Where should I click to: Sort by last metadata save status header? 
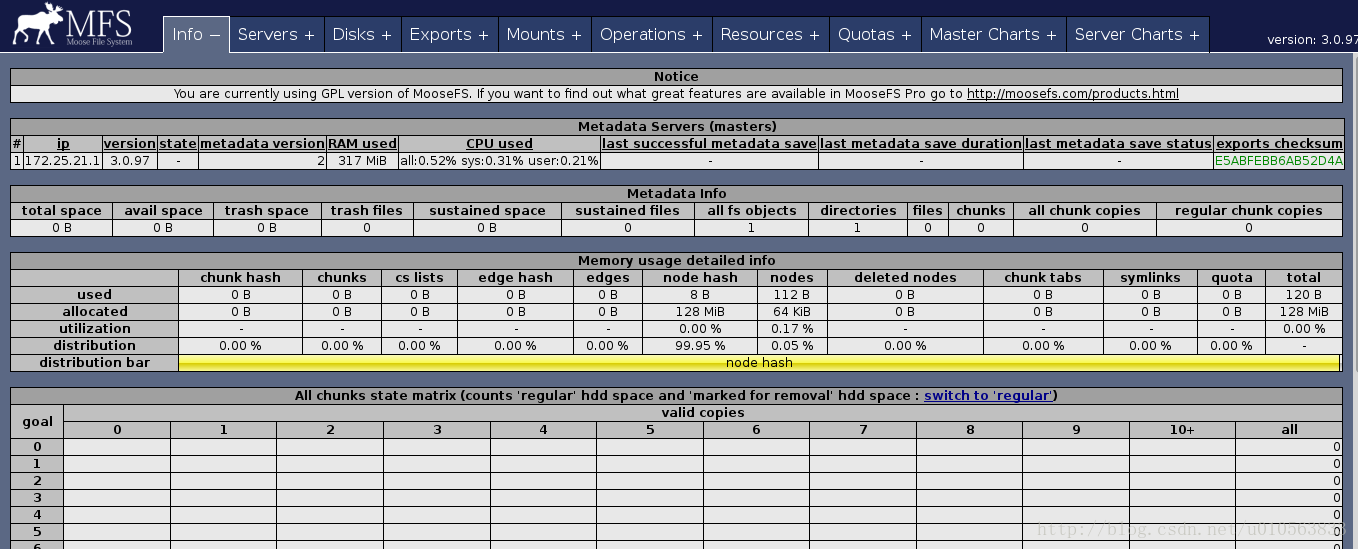point(1119,144)
